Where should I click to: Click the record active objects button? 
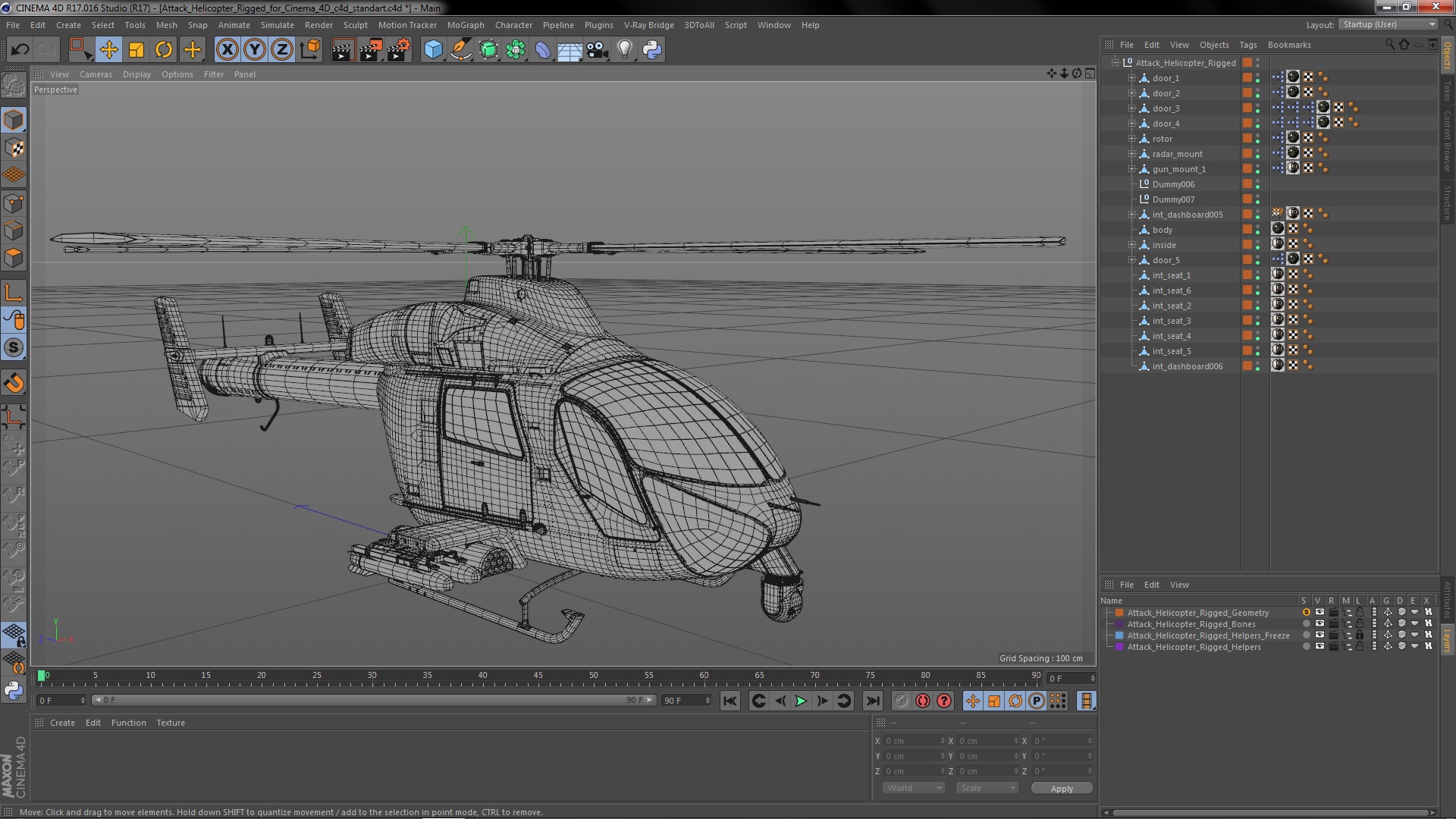pyautogui.click(x=901, y=701)
